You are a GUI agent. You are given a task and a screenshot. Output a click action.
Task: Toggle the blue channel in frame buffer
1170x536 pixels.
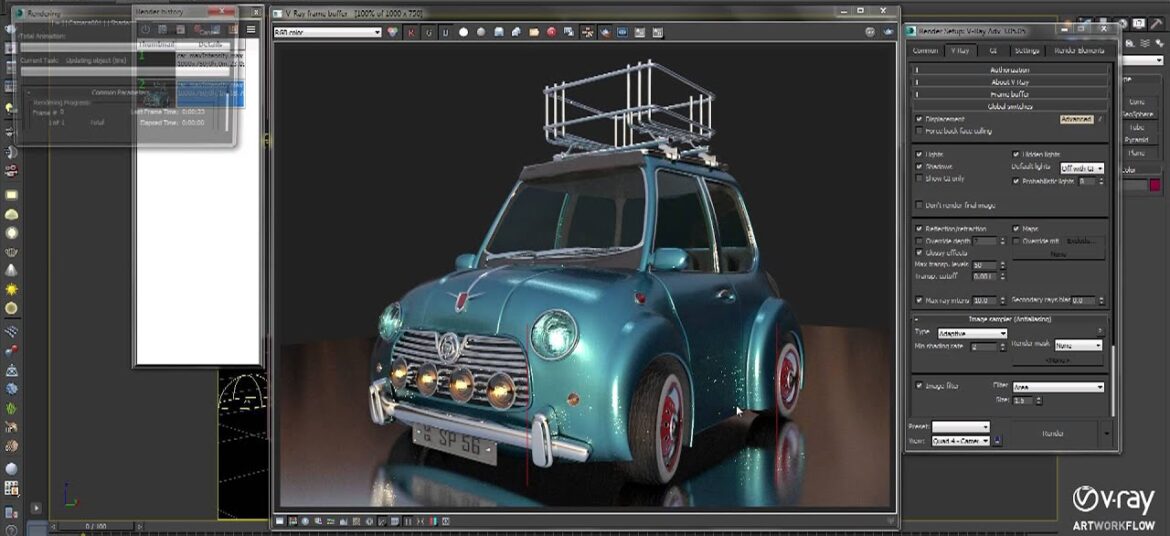pos(445,32)
